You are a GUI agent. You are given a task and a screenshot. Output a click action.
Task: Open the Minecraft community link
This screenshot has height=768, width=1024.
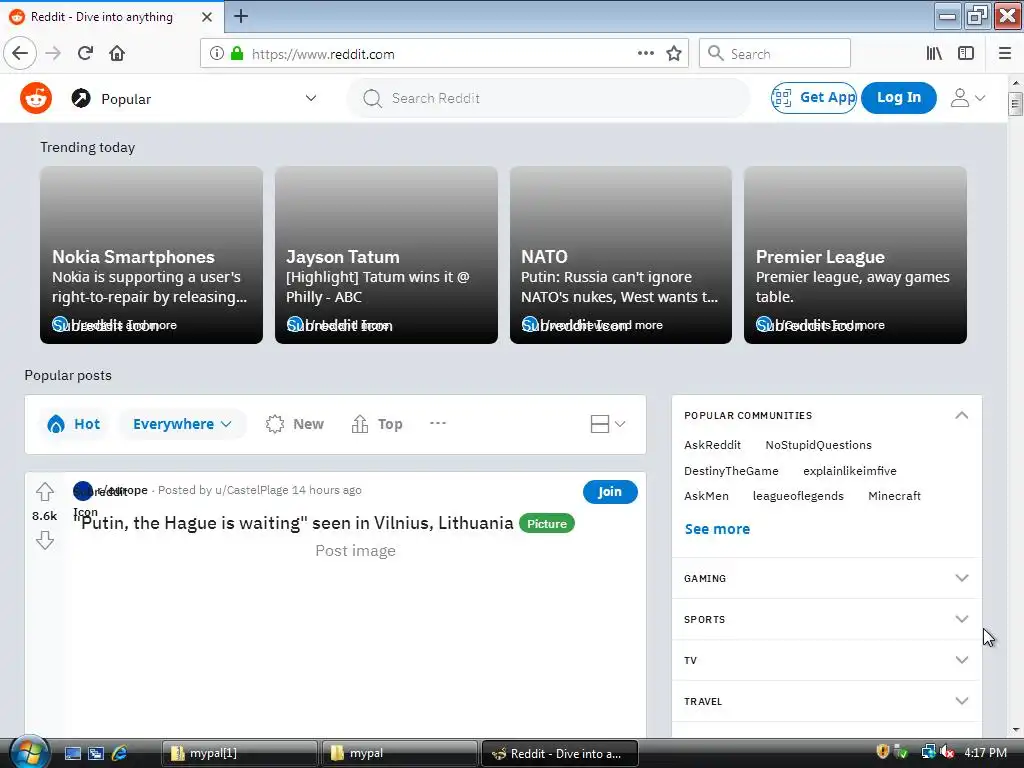pos(894,496)
